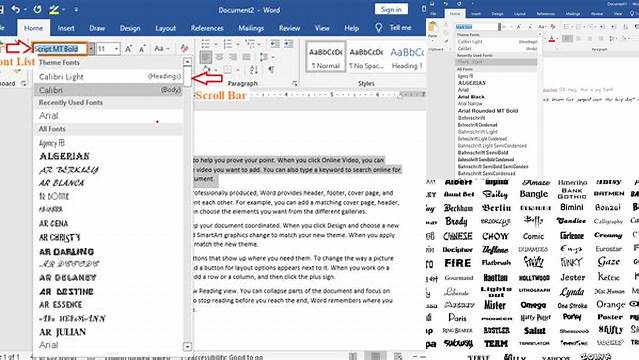Select the AR DARLING font entry

[x=66, y=252]
